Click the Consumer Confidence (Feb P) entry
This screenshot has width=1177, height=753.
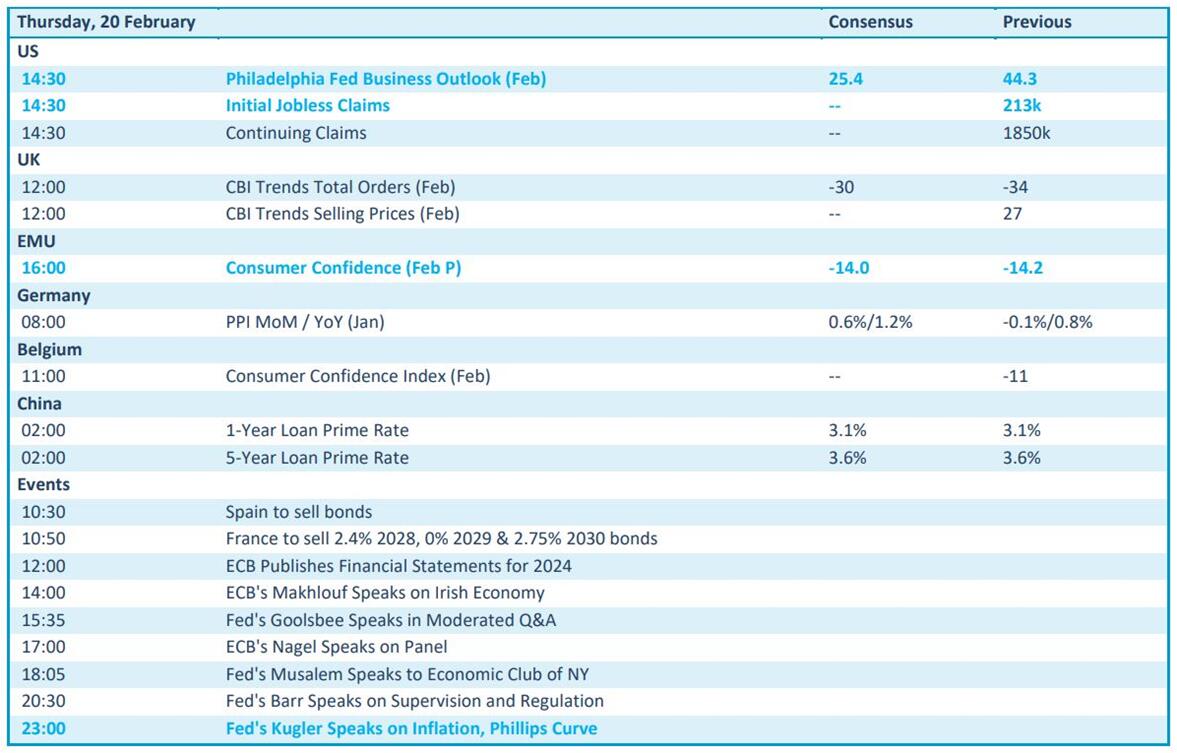pyautogui.click(x=343, y=268)
